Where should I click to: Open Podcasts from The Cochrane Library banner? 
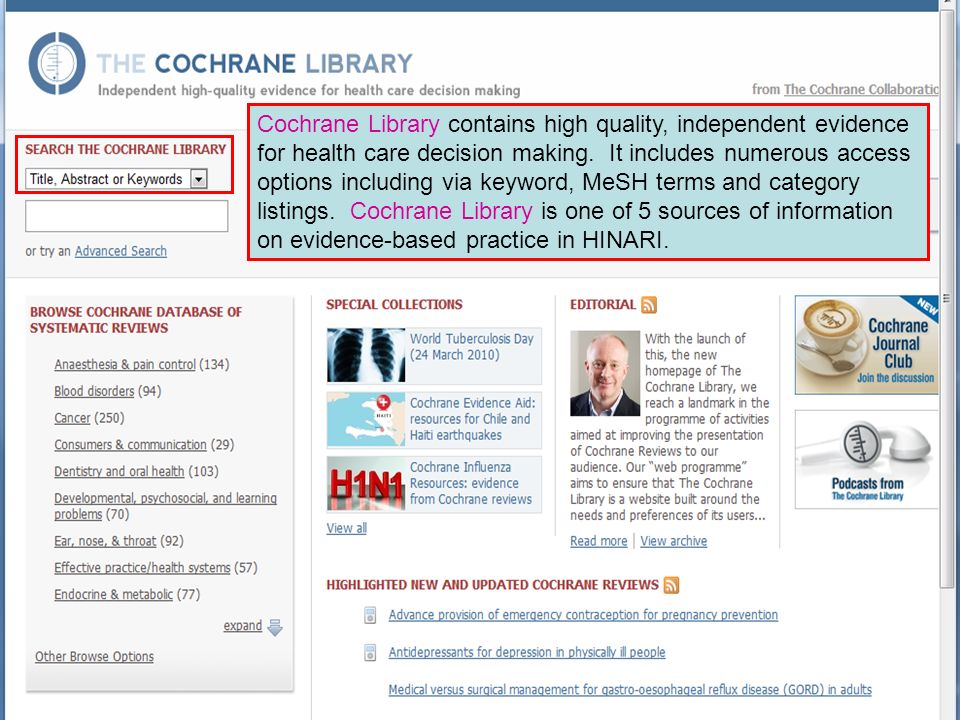(866, 460)
